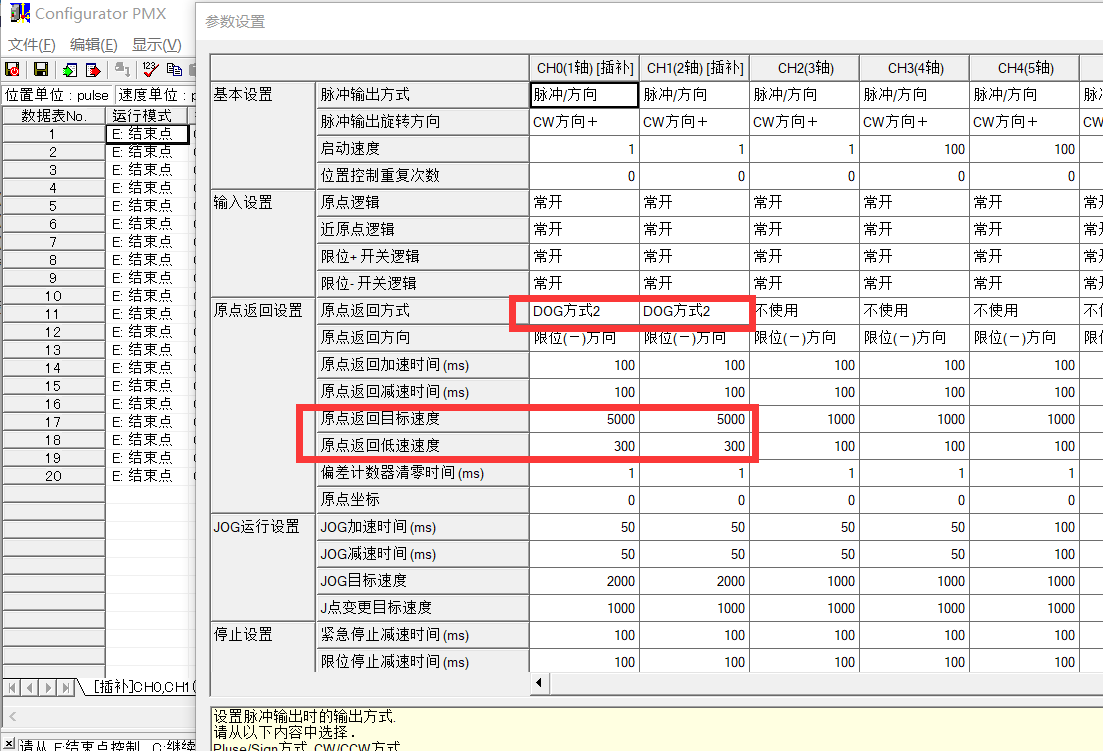Screen dimensions: 1103x751
Task: Open the 编辑(E) menu
Action: coord(93,45)
